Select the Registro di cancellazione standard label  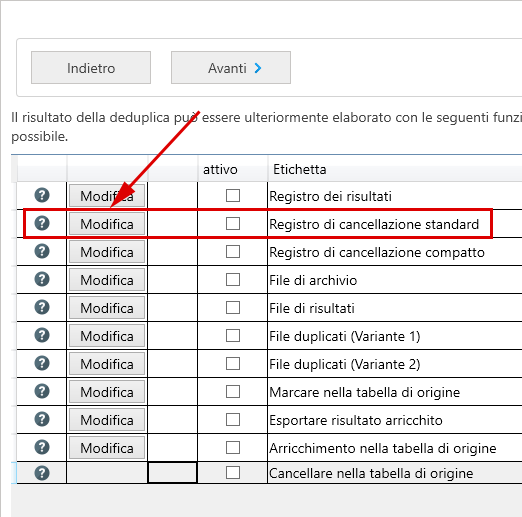(x=374, y=224)
